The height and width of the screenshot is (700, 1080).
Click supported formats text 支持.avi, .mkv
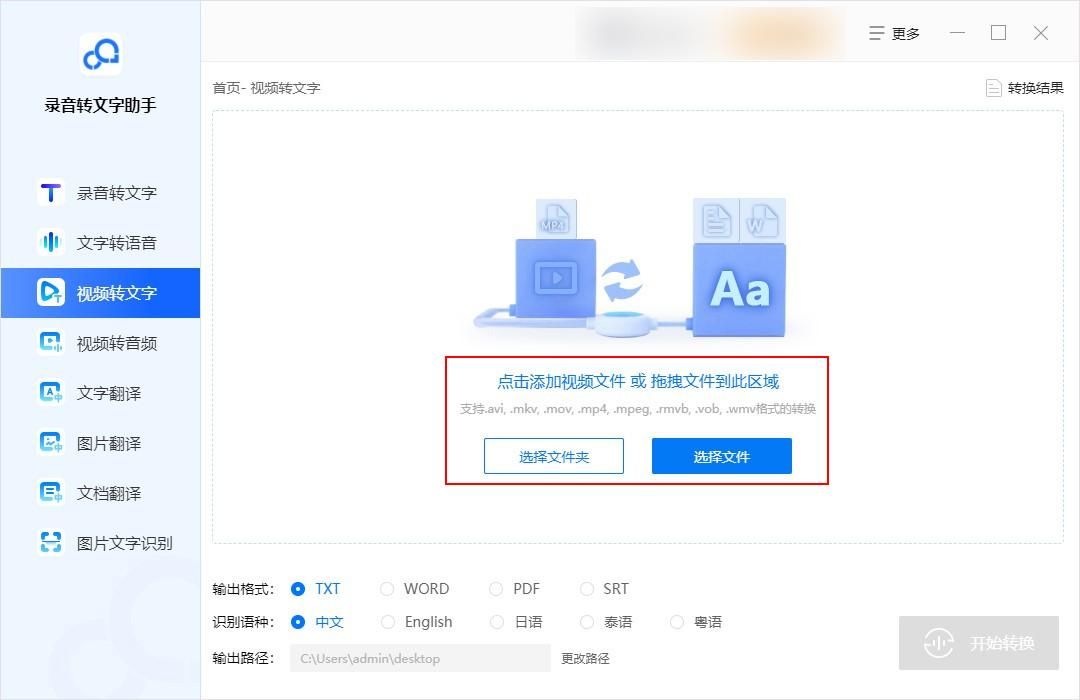[x=637, y=409]
